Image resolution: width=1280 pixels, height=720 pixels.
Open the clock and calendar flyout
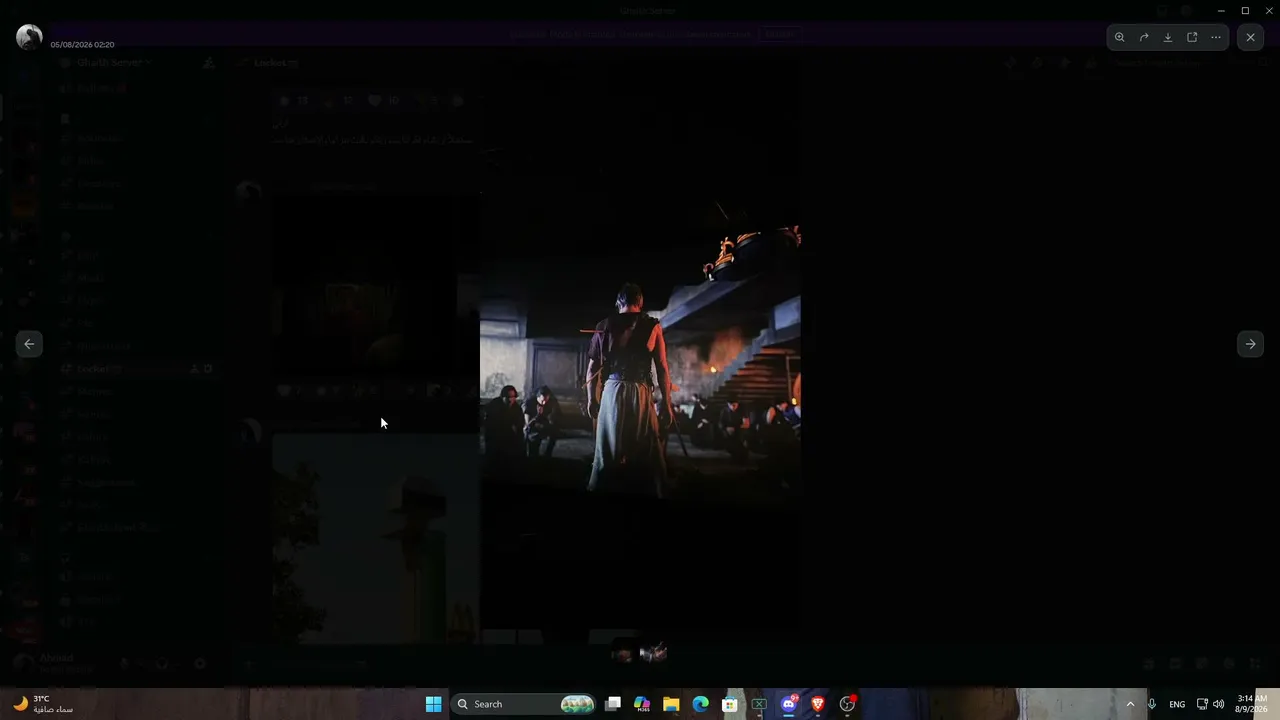(1252, 704)
